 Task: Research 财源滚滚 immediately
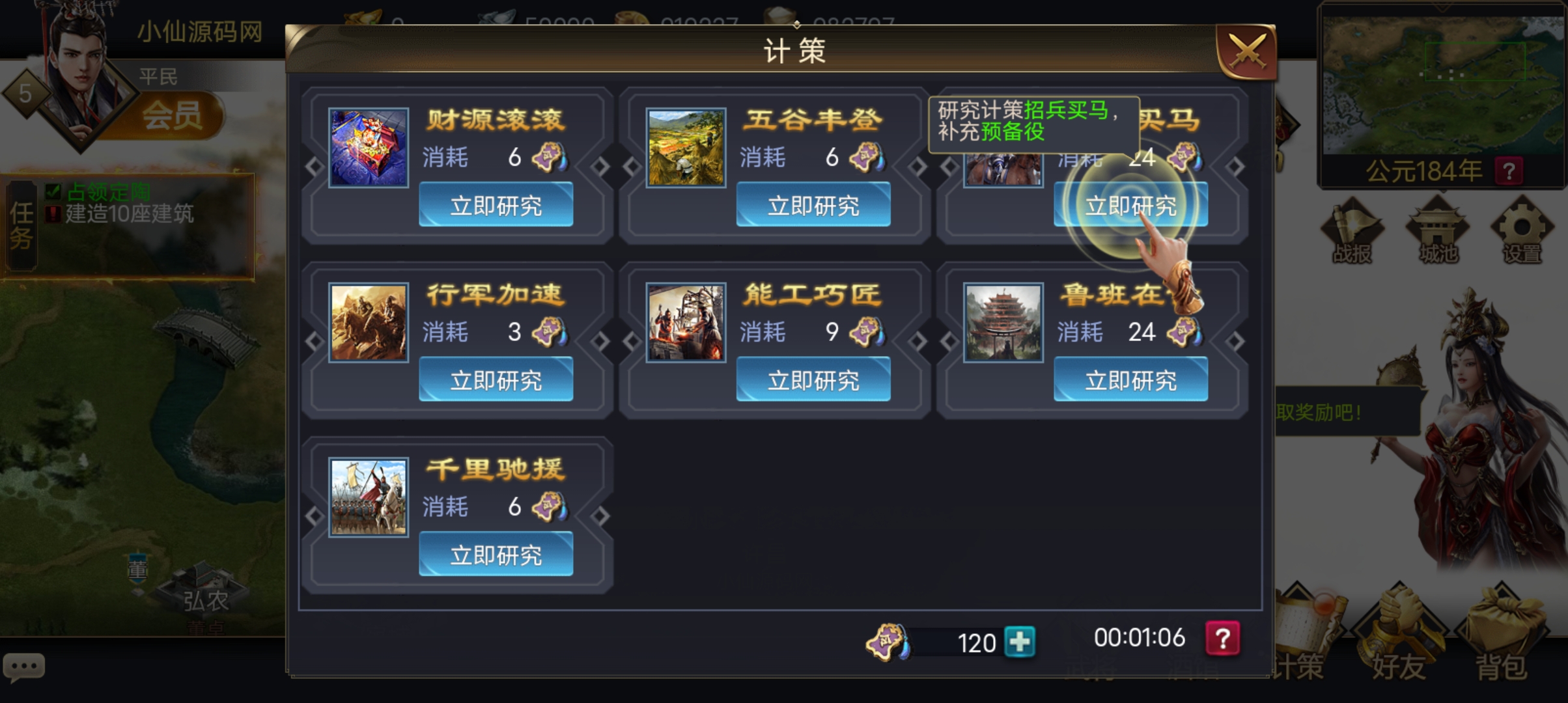[x=496, y=204]
